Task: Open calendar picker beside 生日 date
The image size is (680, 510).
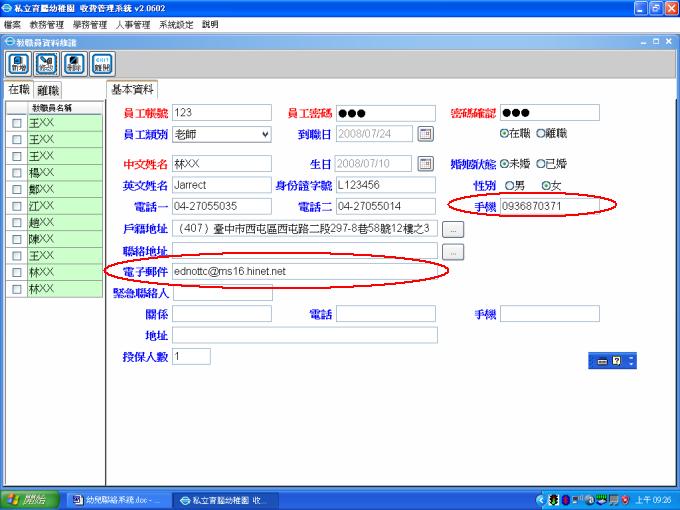Action: point(424,164)
